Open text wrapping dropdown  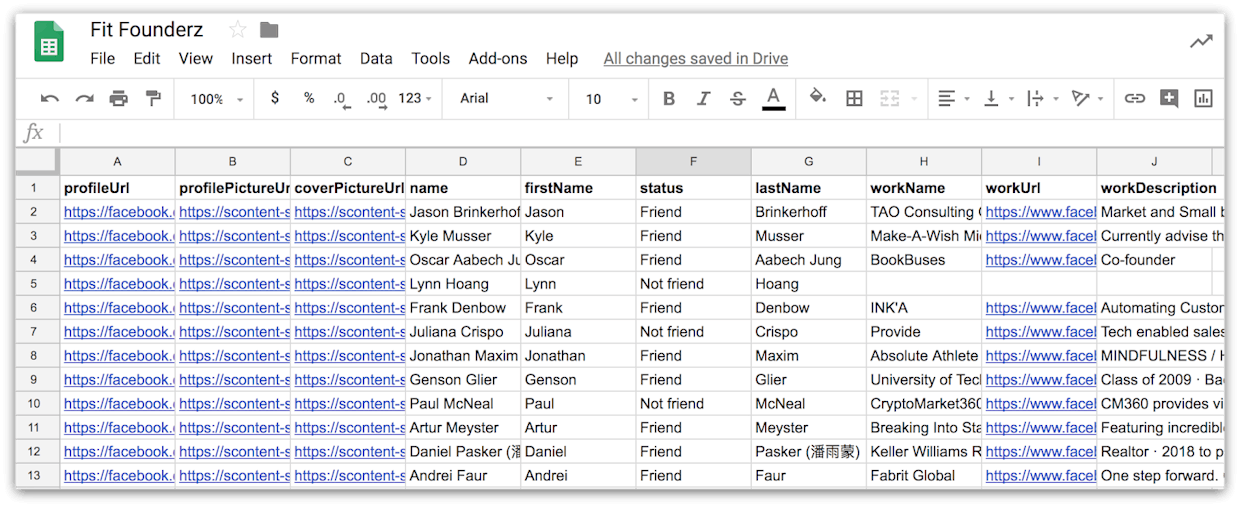coord(1042,98)
